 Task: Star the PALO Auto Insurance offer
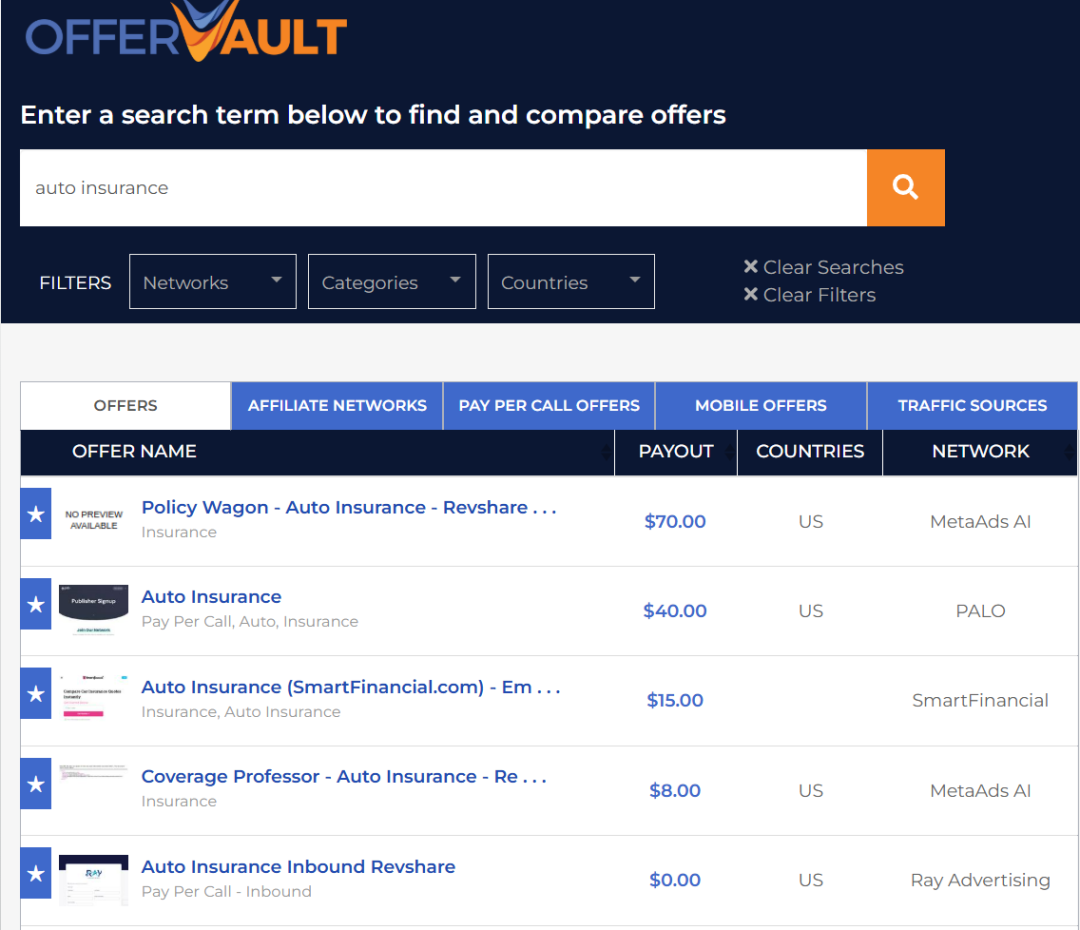coord(36,604)
